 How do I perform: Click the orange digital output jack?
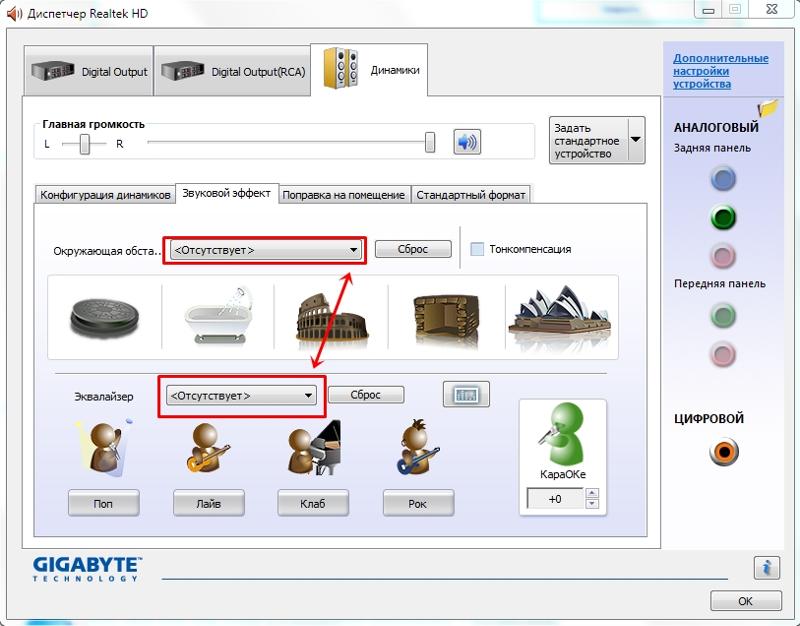(x=723, y=452)
